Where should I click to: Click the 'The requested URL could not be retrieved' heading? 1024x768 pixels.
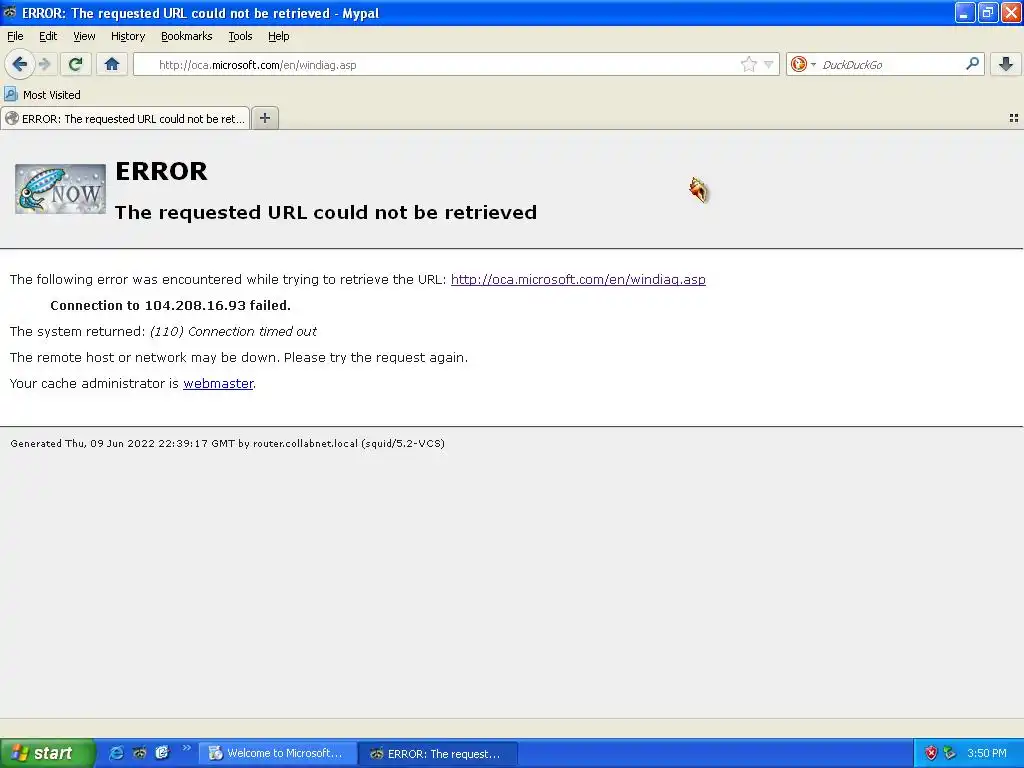[x=326, y=212]
